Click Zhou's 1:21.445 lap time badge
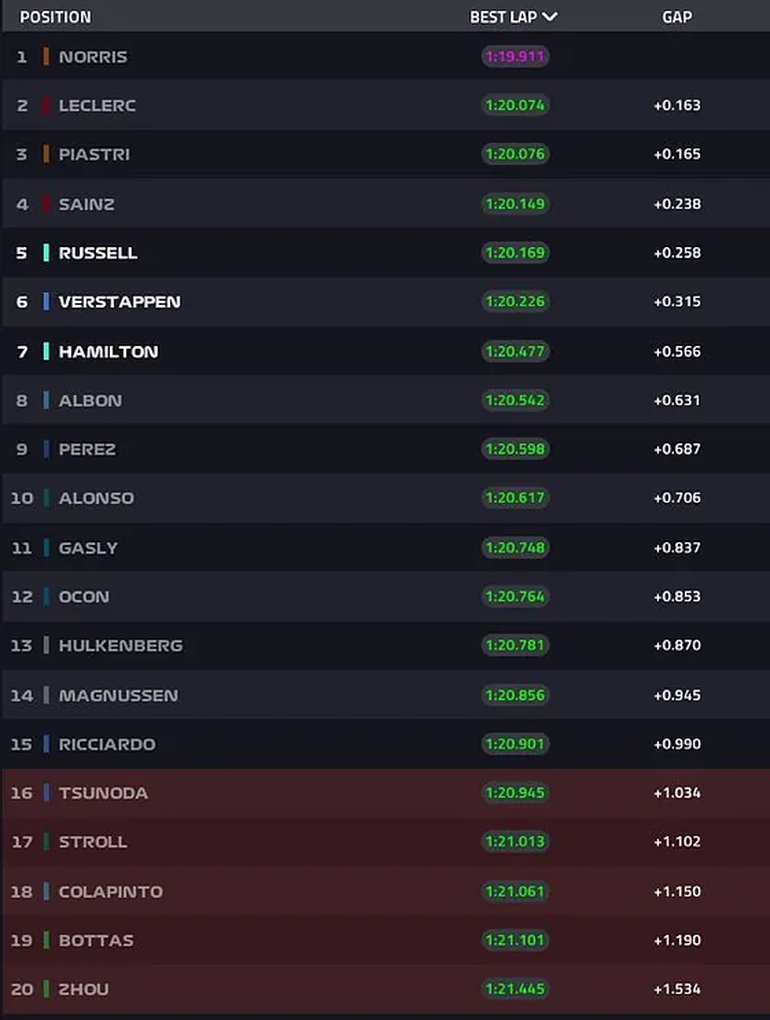The image size is (770, 1020). (515, 989)
